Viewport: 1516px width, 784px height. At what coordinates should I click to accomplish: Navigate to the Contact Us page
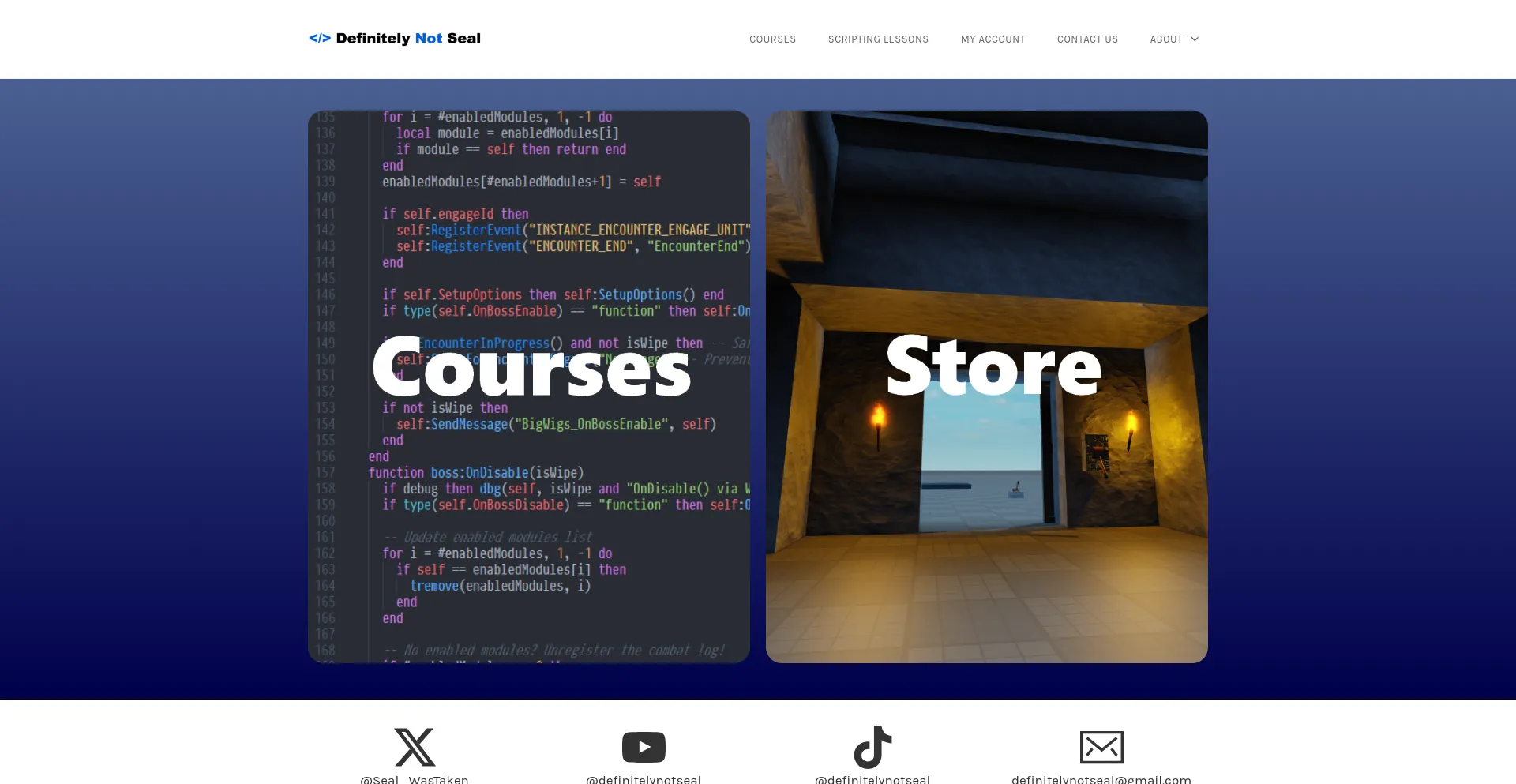click(1087, 39)
